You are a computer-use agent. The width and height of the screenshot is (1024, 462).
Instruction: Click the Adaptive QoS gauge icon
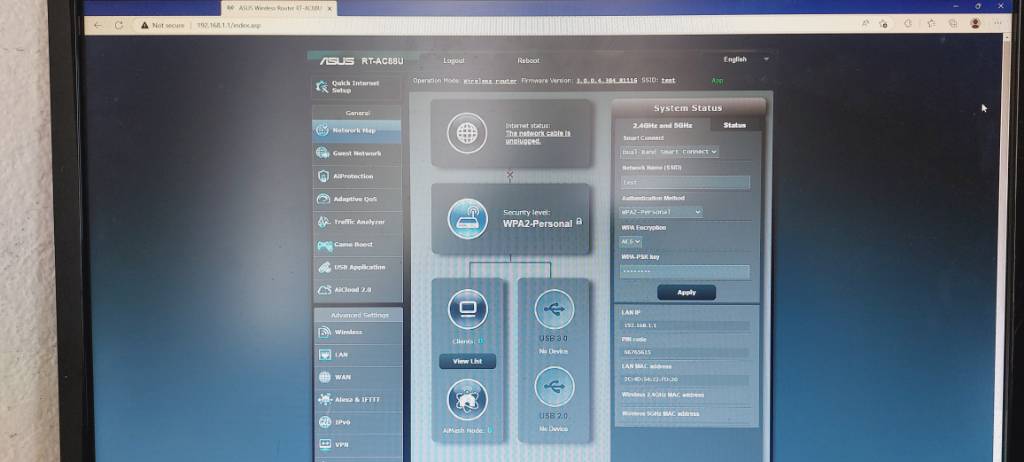coord(323,199)
